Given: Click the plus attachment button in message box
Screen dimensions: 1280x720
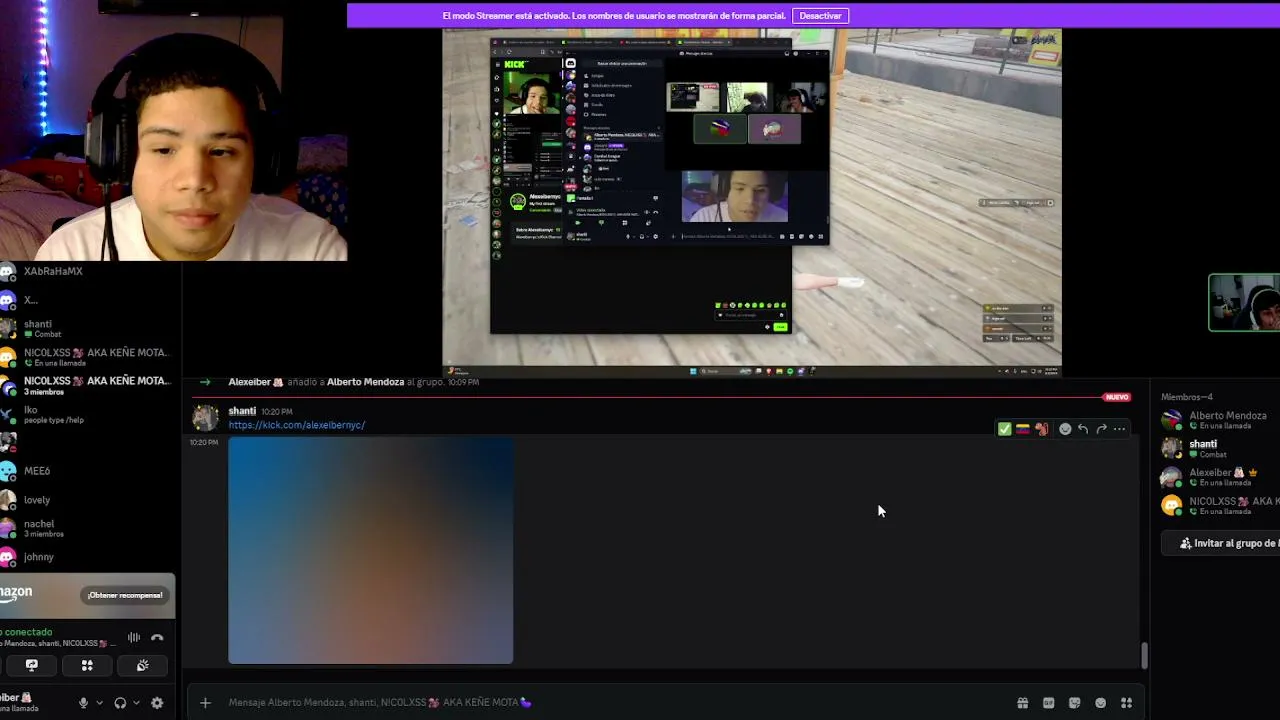Looking at the screenshot, I should (x=205, y=703).
